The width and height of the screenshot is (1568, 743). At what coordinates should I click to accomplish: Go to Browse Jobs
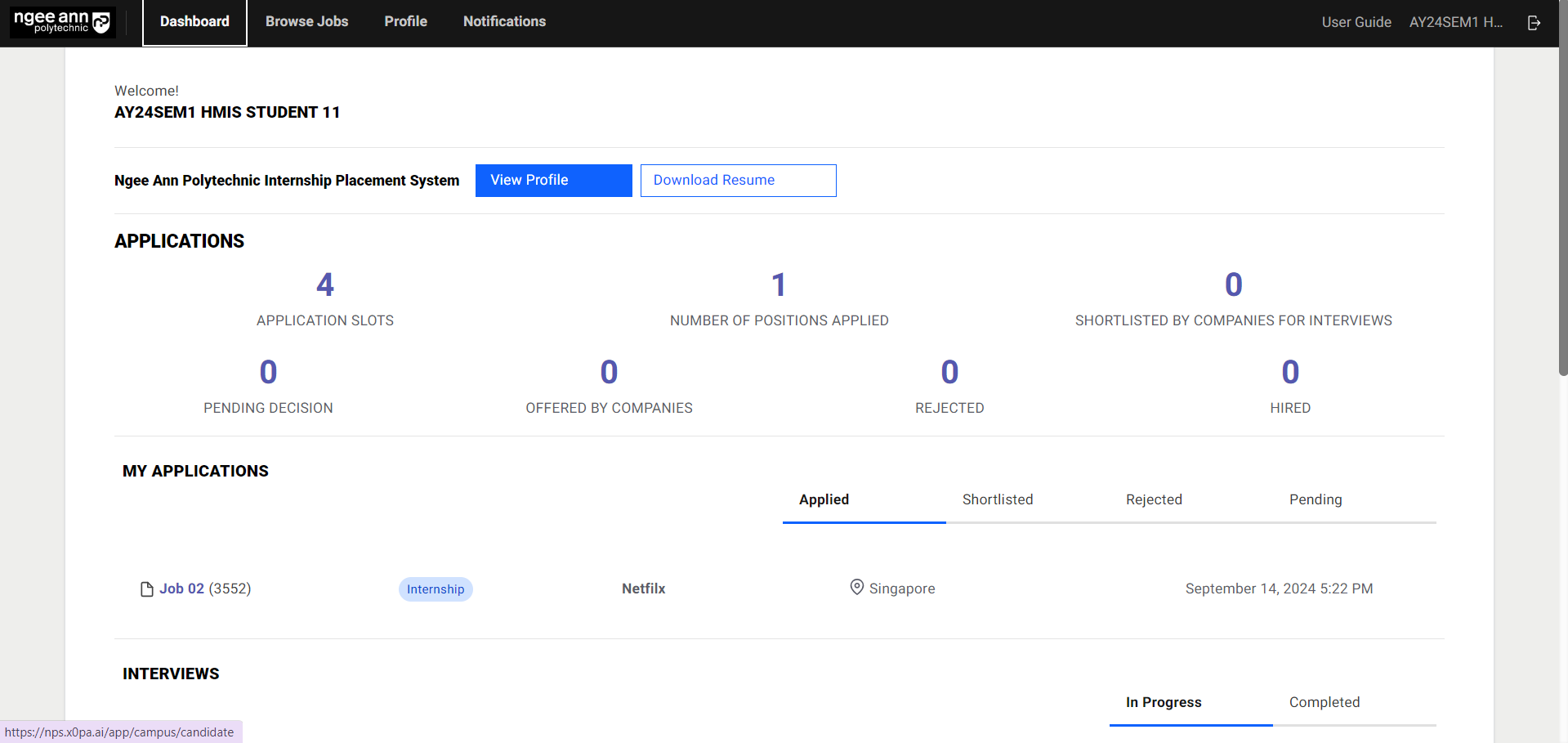point(306,22)
